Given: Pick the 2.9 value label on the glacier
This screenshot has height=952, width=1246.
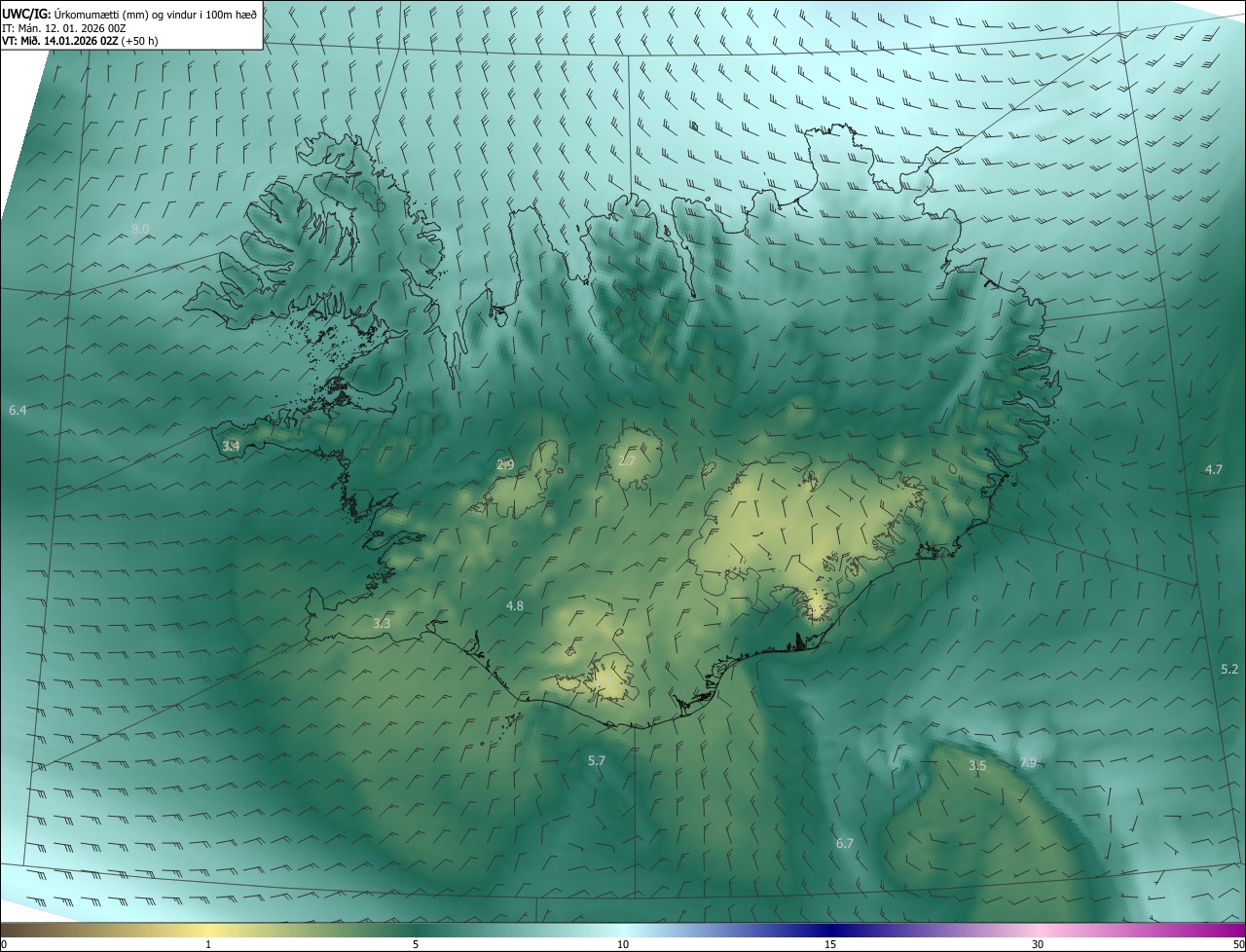Looking at the screenshot, I should click(x=505, y=465).
